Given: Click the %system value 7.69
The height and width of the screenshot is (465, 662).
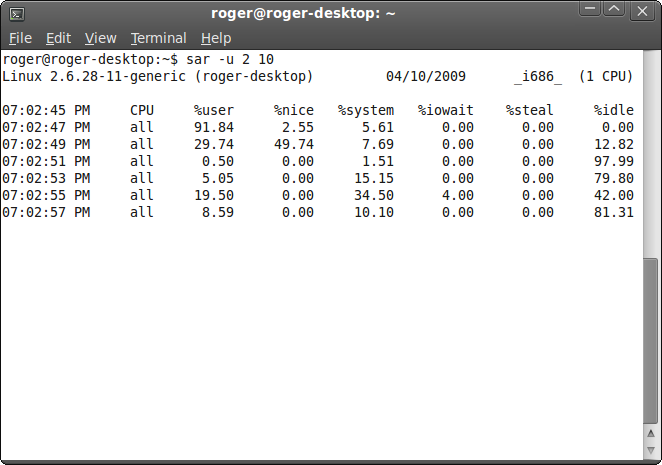Looking at the screenshot, I should coord(378,144).
